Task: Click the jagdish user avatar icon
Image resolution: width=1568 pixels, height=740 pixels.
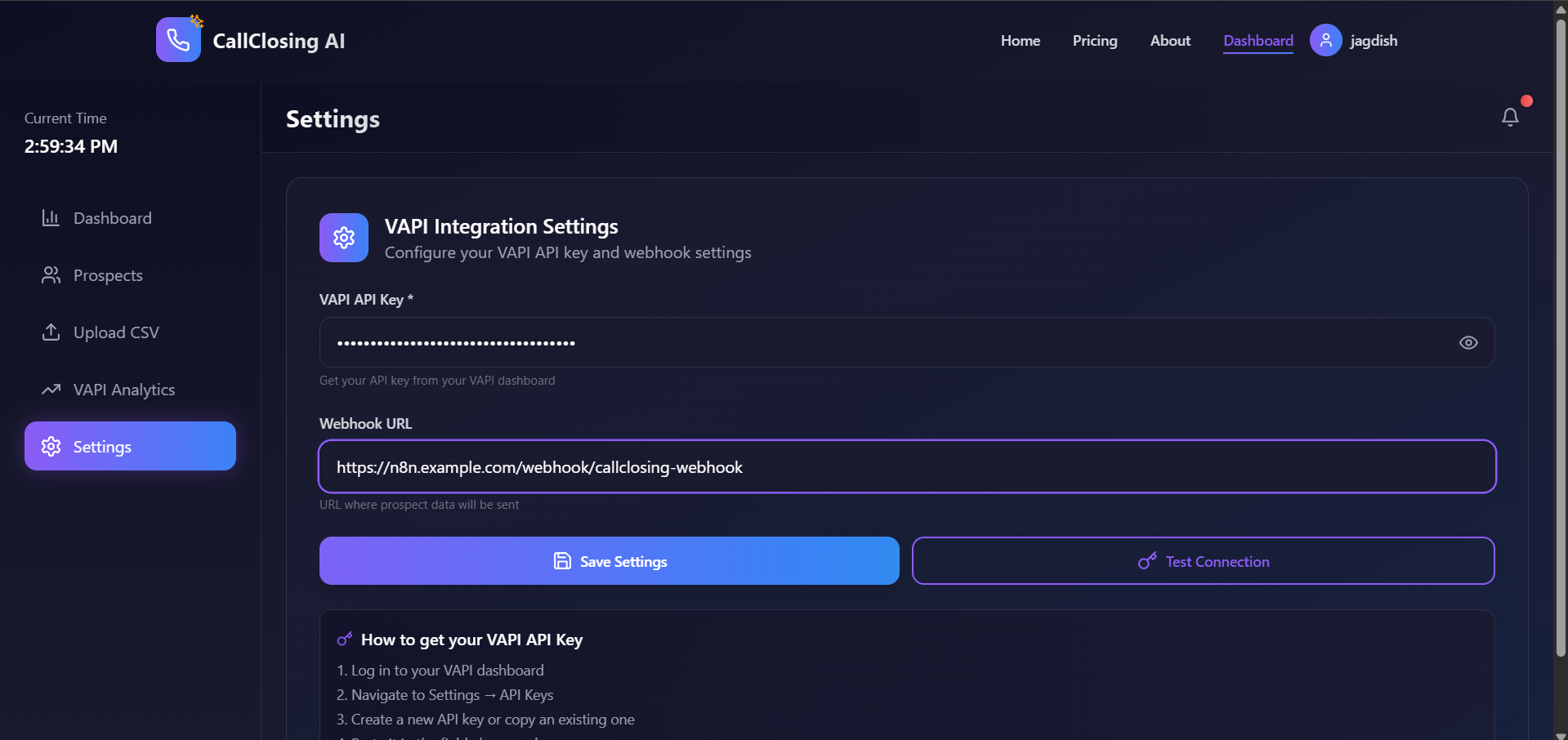Action: pos(1325,40)
